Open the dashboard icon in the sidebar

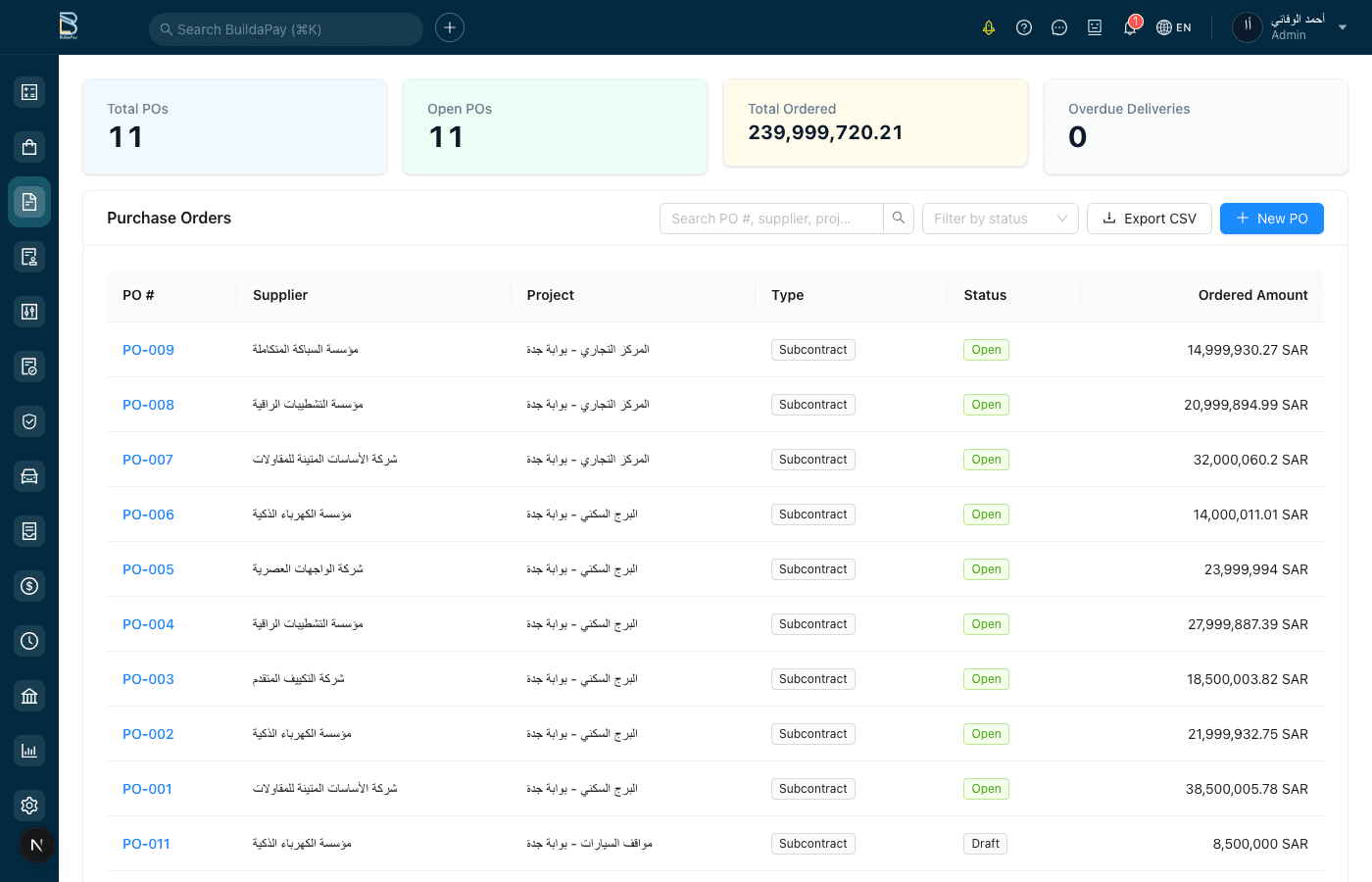[x=29, y=91]
